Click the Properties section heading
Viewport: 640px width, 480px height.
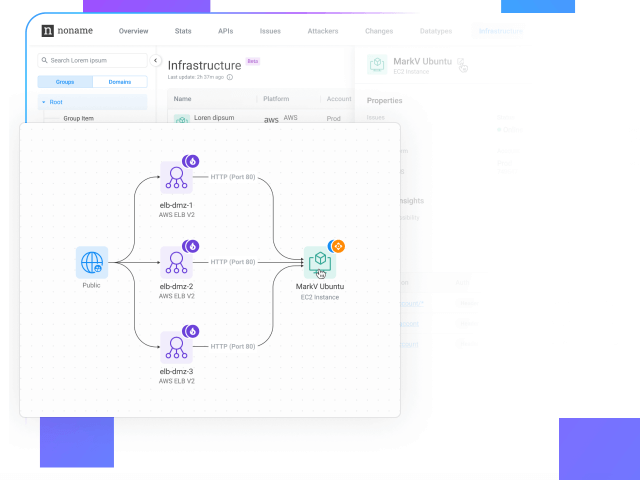(x=384, y=100)
